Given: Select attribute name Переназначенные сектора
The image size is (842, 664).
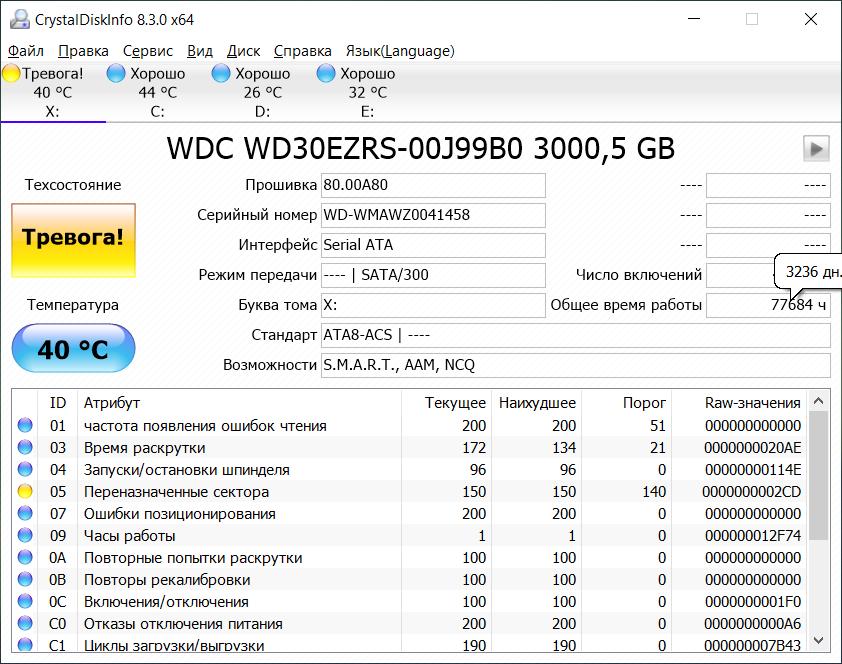Looking at the screenshot, I should pyautogui.click(x=177, y=492).
